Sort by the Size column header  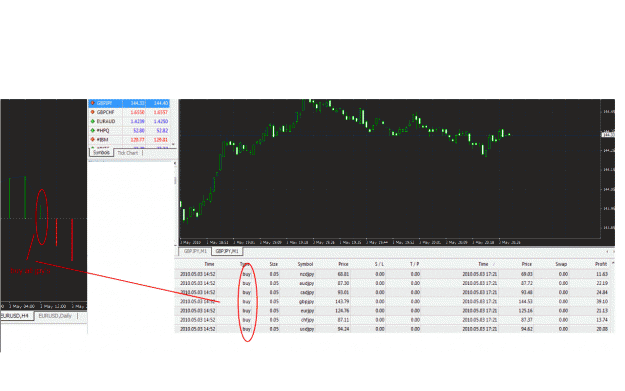click(x=273, y=264)
